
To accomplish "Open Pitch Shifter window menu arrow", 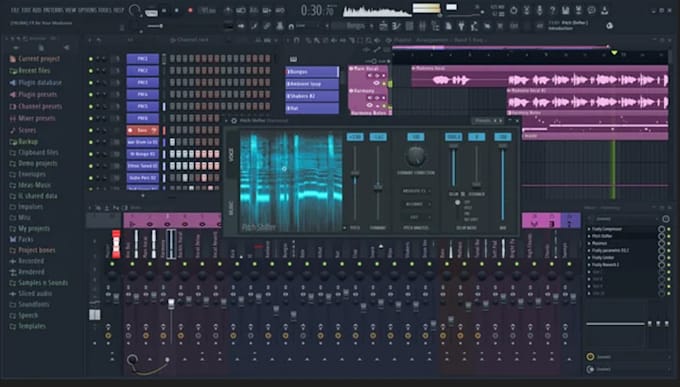I will click(x=226, y=121).
